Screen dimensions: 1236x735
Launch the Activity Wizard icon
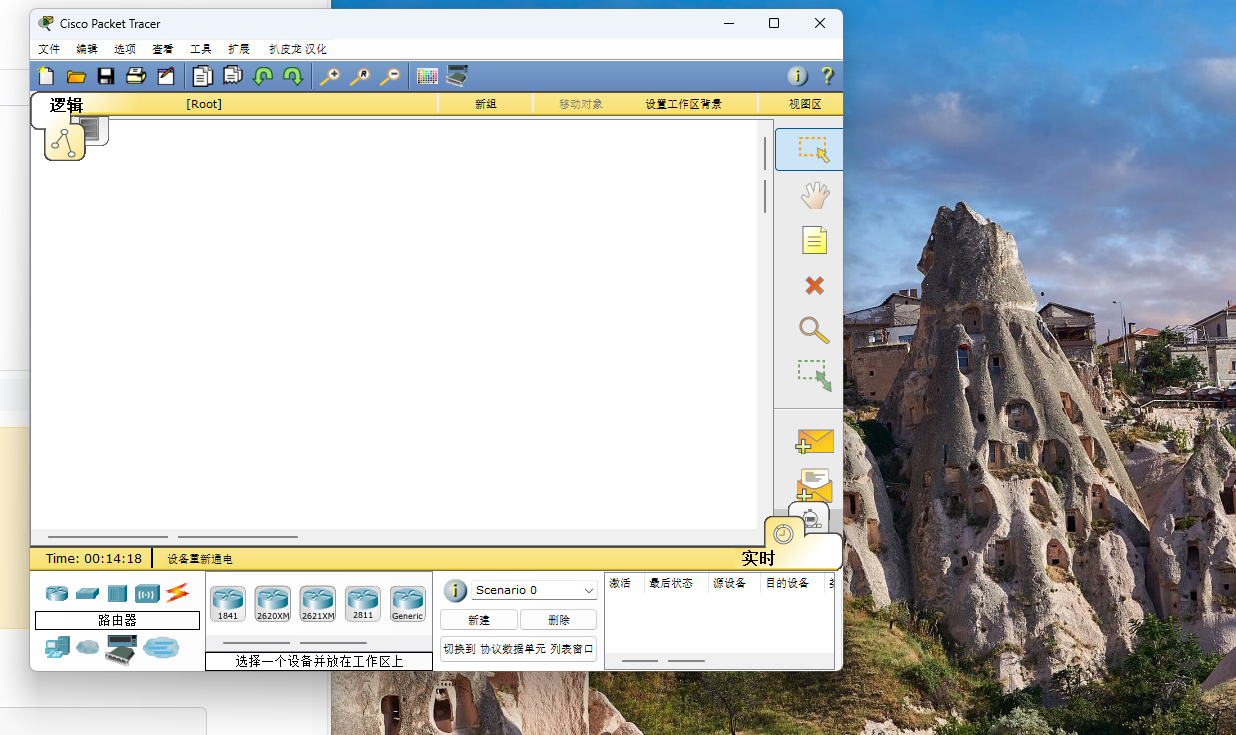coord(165,76)
